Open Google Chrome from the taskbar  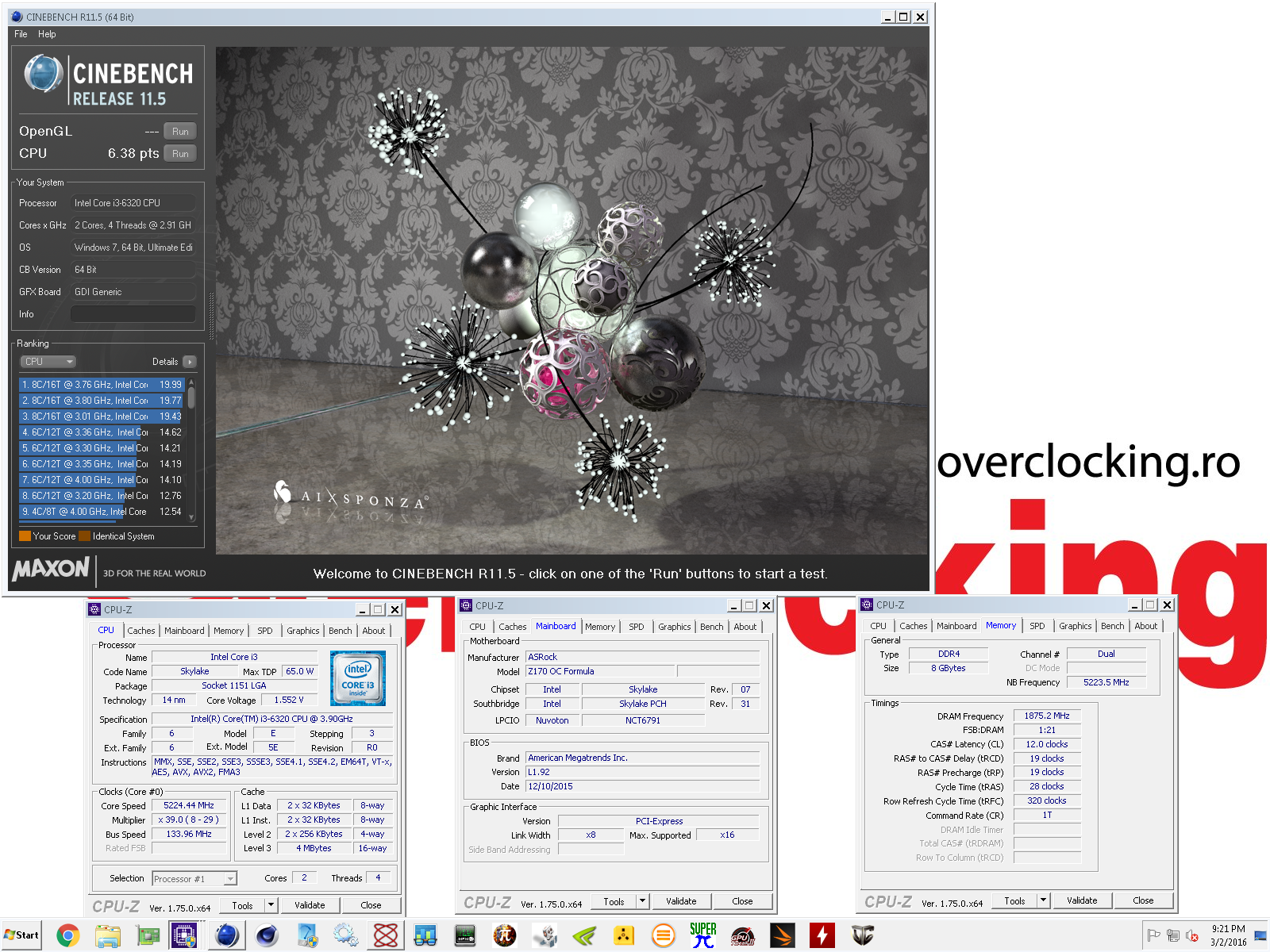coord(68,936)
